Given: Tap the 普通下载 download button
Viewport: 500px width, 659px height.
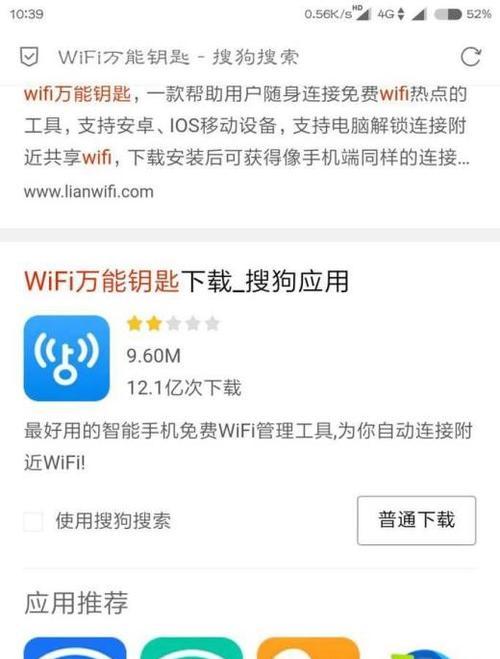Looking at the screenshot, I should click(416, 520).
